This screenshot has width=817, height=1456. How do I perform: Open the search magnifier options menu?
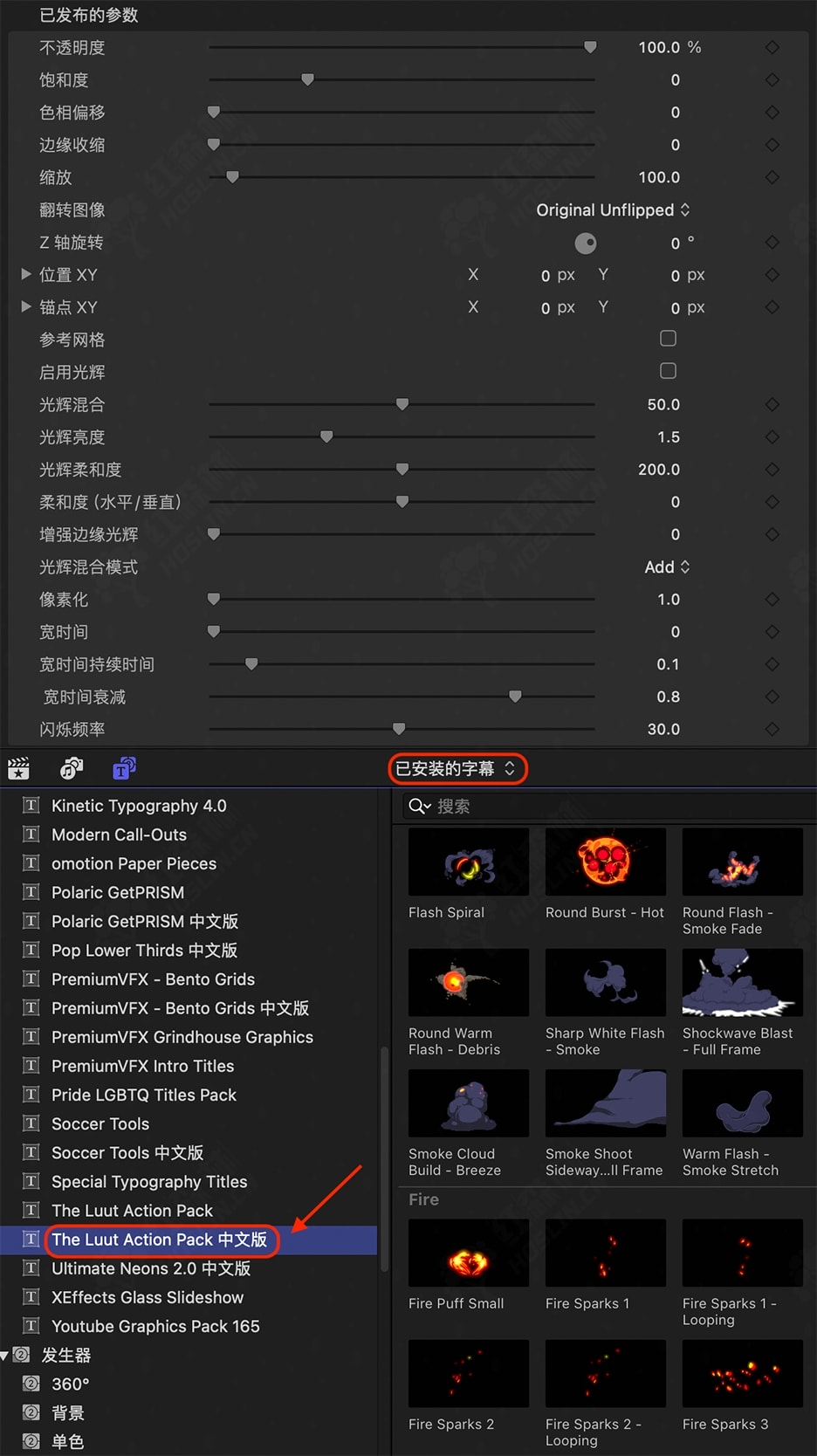(x=420, y=807)
